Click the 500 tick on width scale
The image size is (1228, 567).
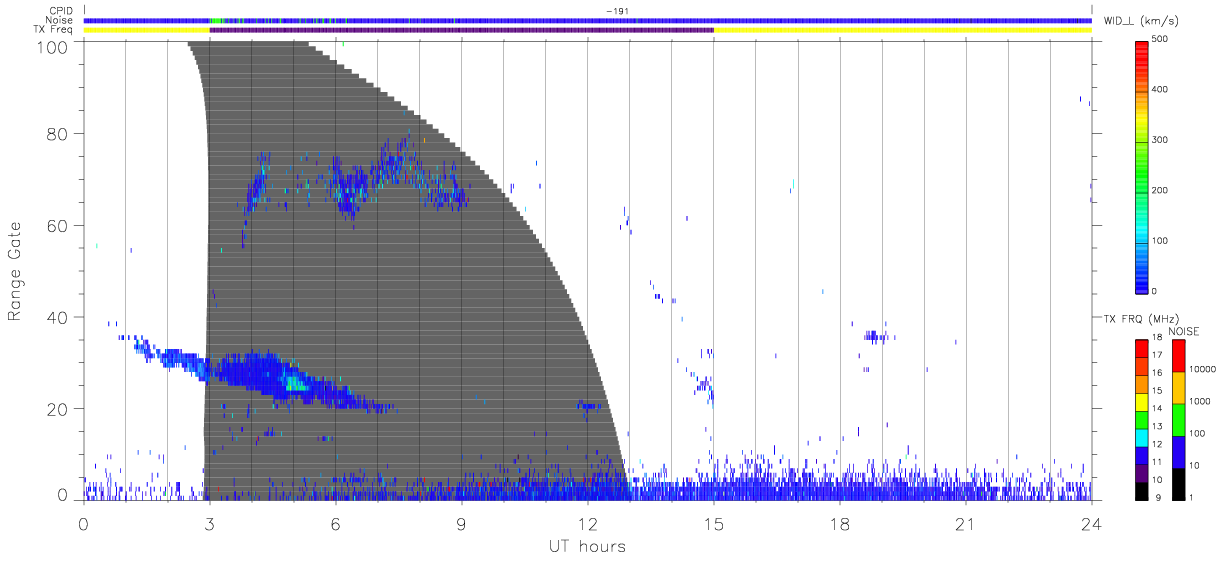(1160, 40)
